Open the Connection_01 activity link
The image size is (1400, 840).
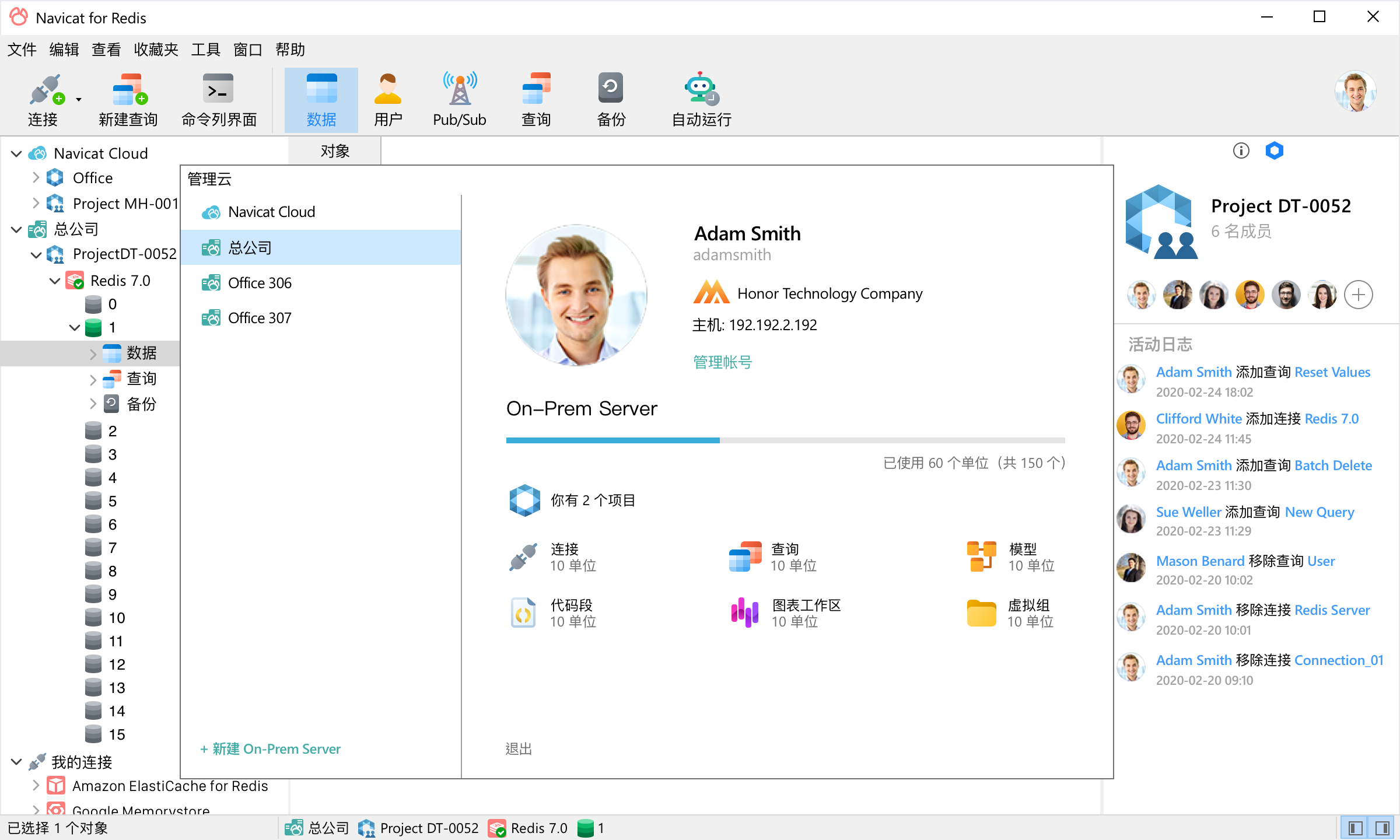point(1339,660)
